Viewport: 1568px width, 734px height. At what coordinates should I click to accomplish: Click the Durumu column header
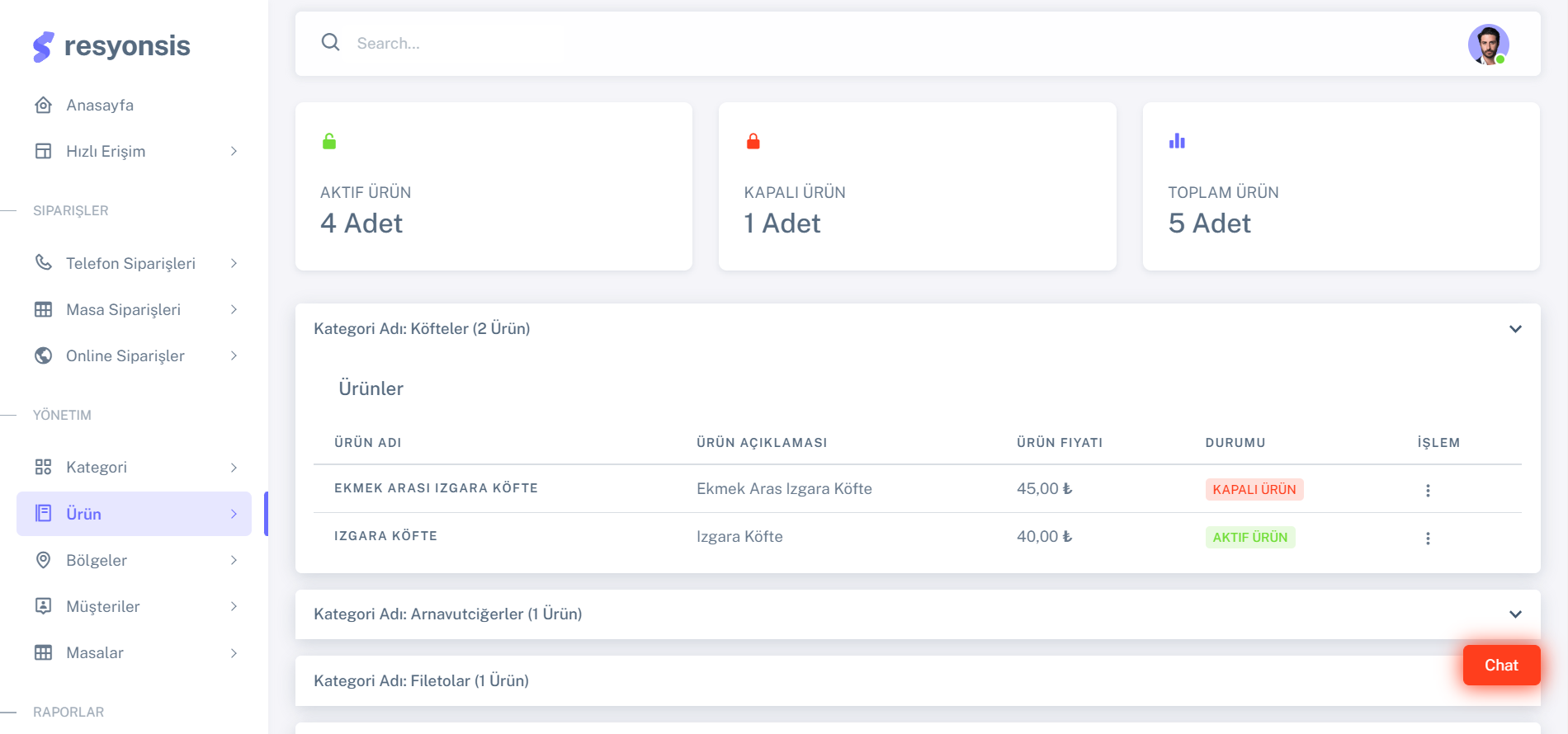(x=1235, y=443)
